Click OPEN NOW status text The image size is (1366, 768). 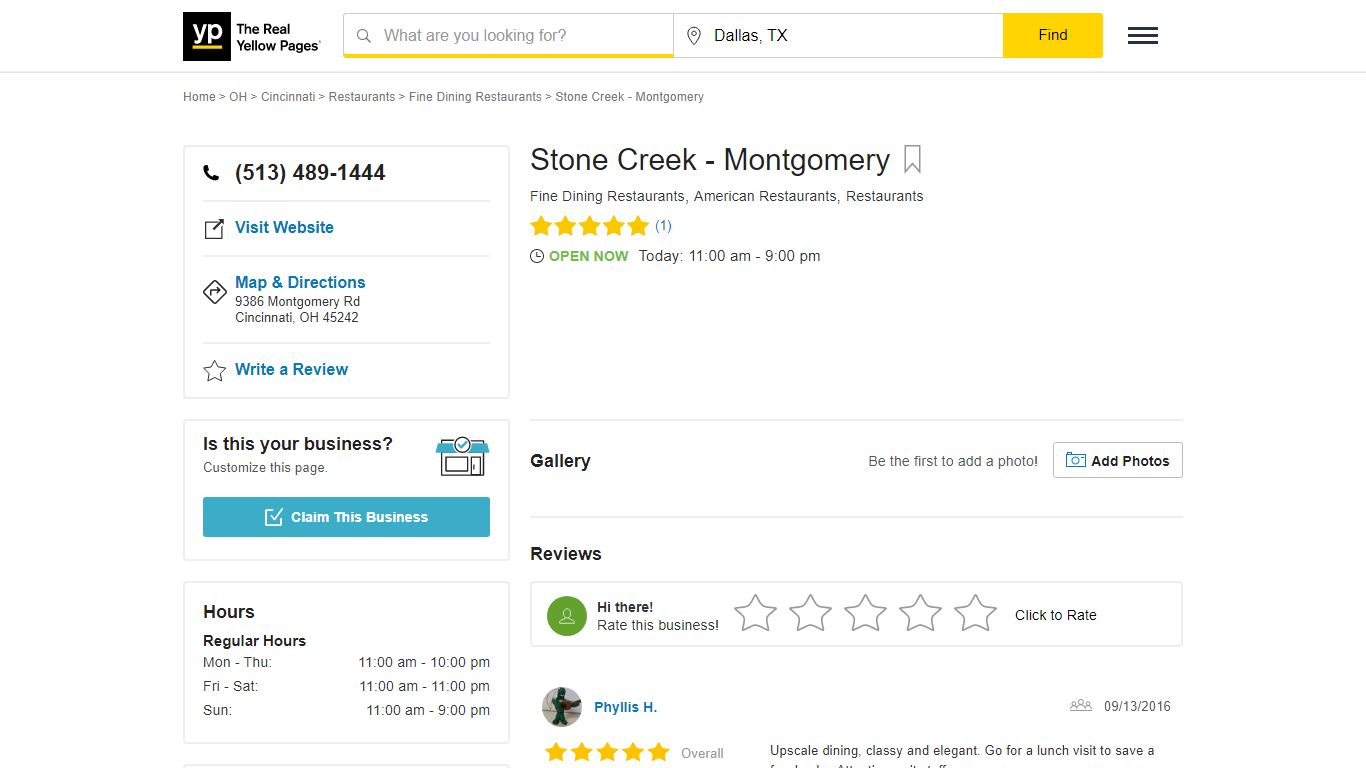589,256
